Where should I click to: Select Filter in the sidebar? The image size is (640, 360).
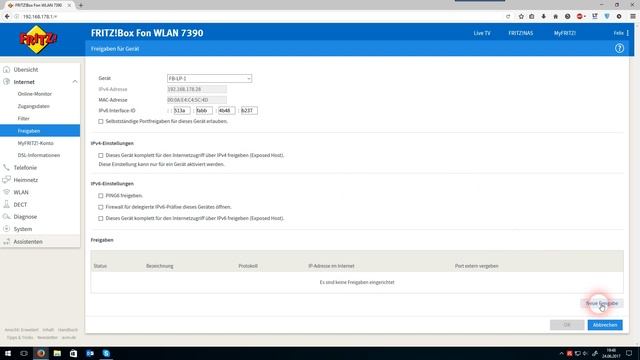tap(24, 118)
